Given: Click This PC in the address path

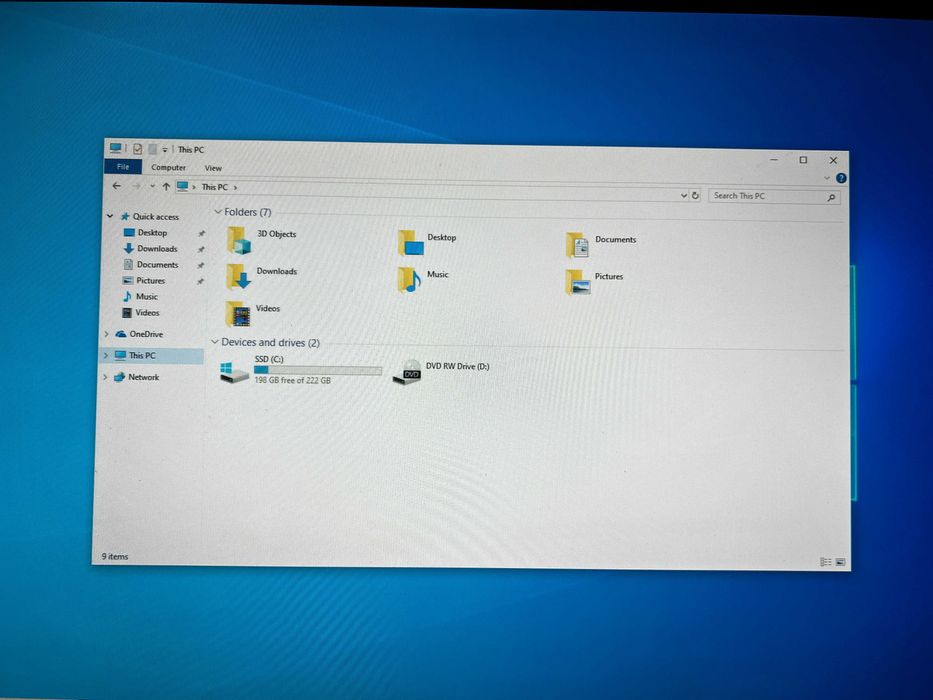Looking at the screenshot, I should coord(214,187).
